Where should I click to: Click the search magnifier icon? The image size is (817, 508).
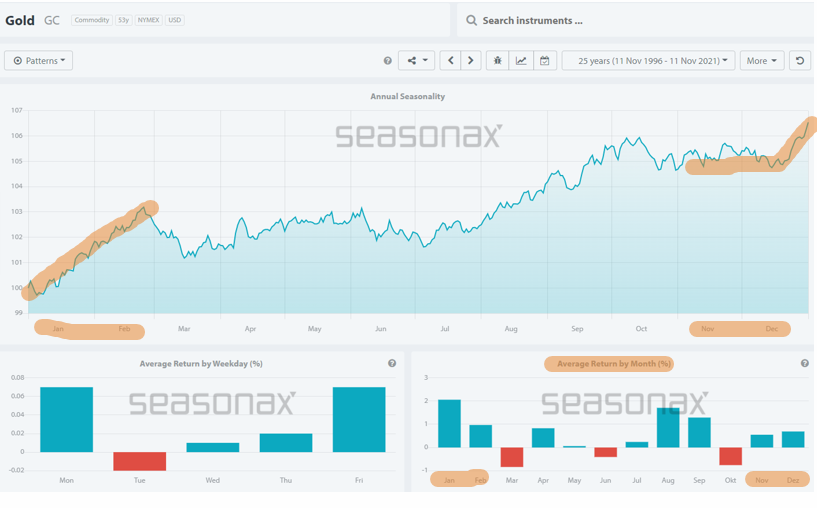click(x=472, y=20)
